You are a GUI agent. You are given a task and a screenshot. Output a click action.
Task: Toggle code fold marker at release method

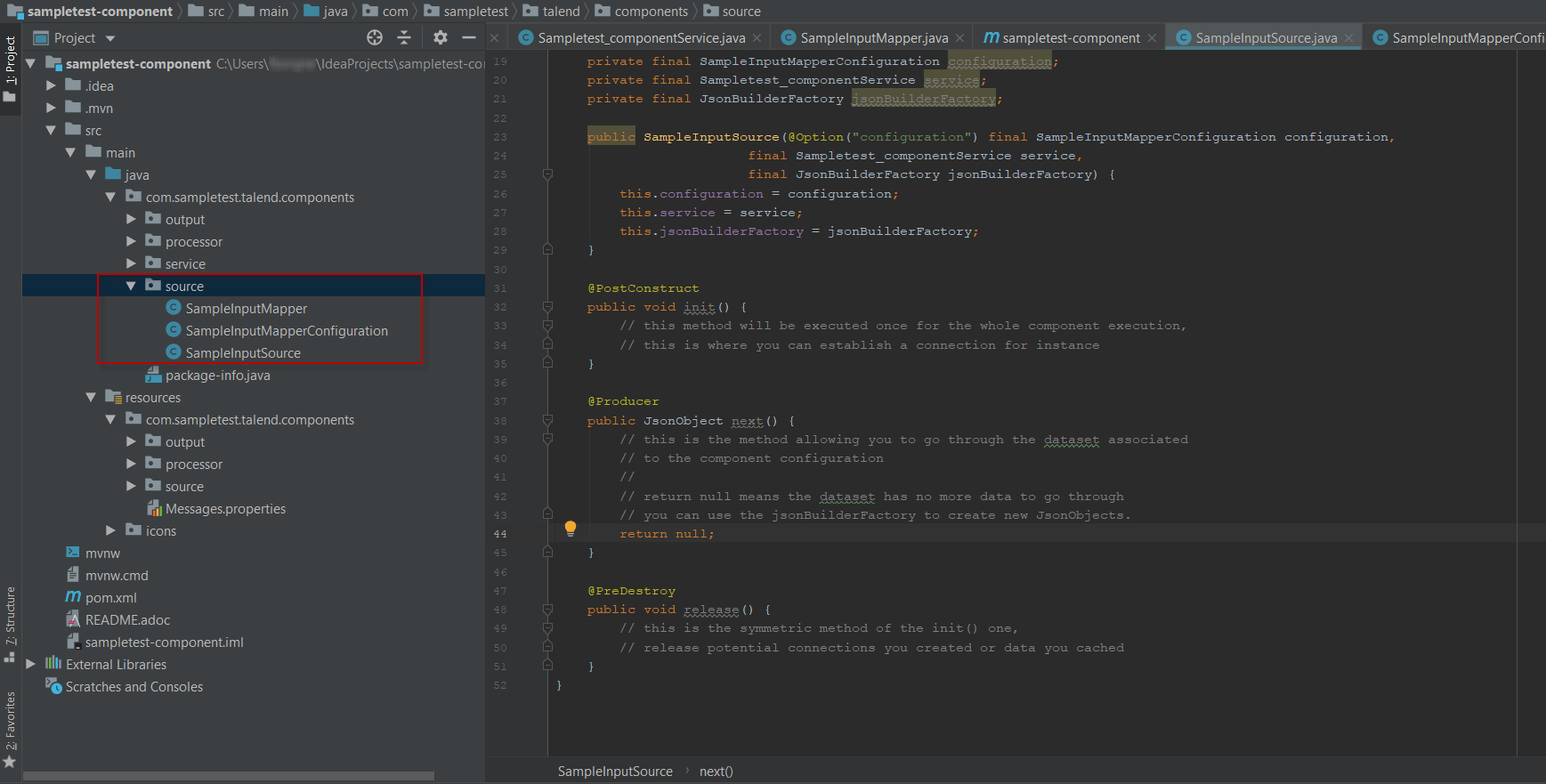click(x=547, y=610)
